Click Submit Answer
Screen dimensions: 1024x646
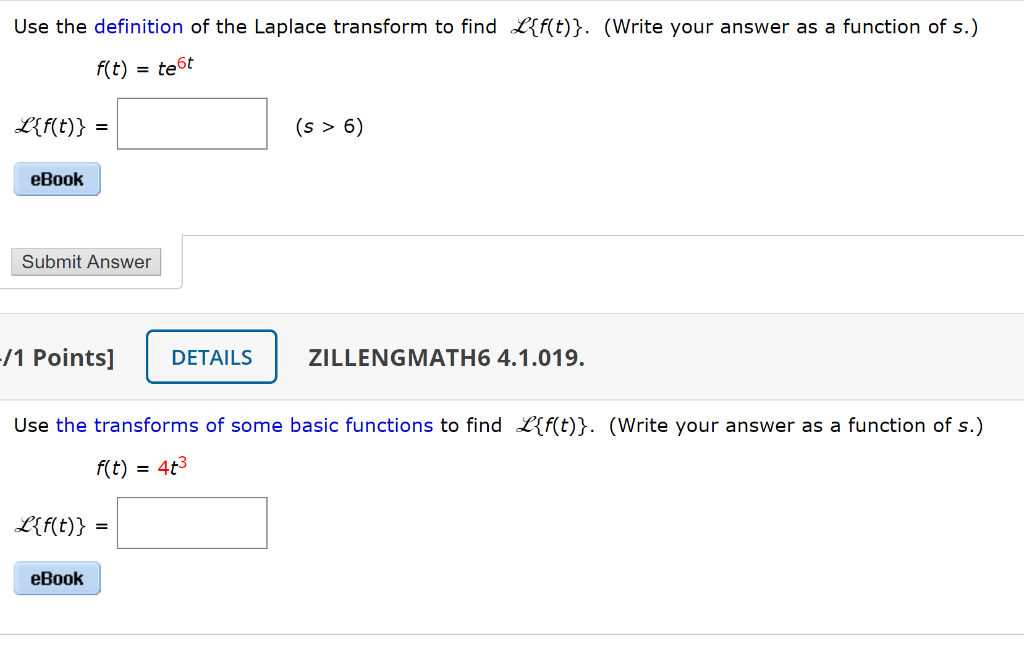tap(85, 261)
